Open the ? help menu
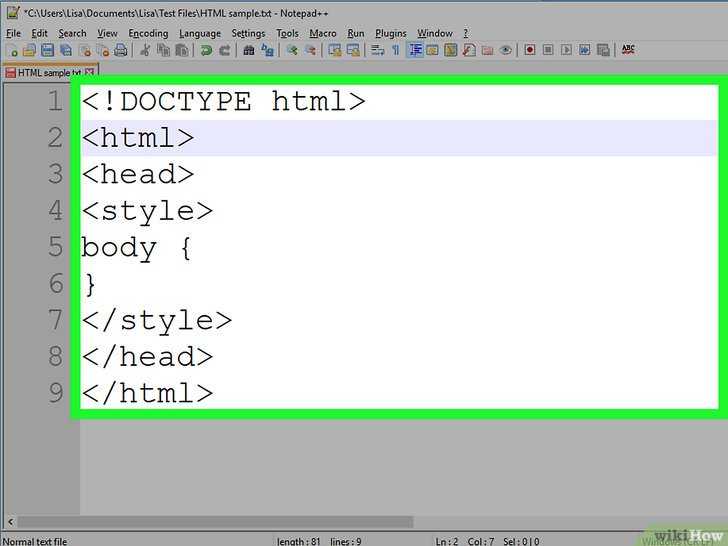The height and width of the screenshot is (546, 728). tap(466, 33)
